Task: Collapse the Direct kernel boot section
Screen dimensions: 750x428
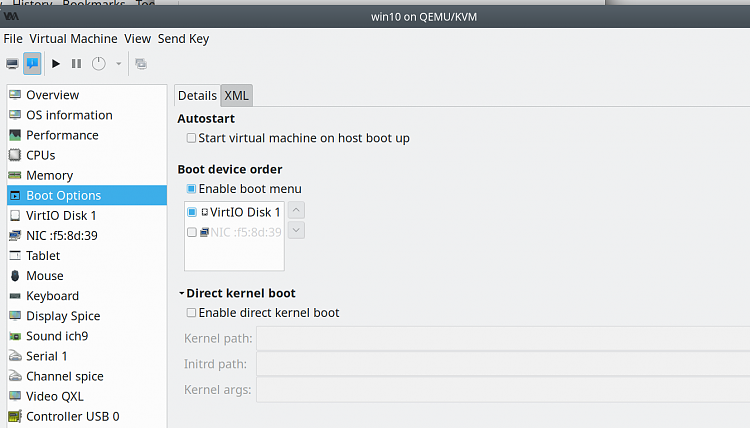Action: (x=182, y=293)
